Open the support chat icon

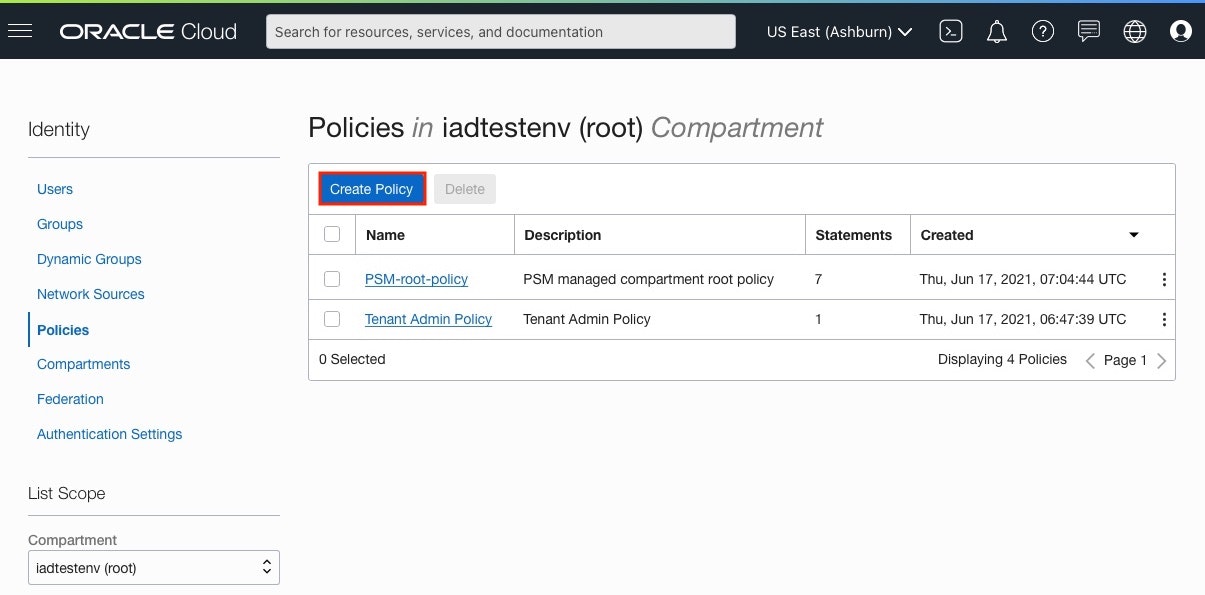point(1089,32)
